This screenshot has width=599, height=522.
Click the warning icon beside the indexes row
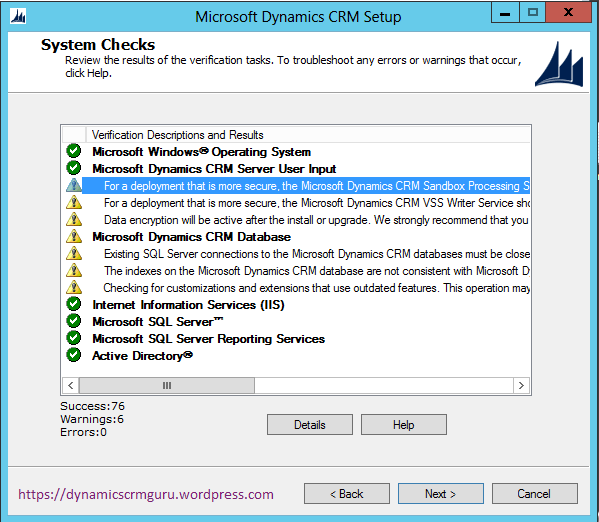[74, 270]
